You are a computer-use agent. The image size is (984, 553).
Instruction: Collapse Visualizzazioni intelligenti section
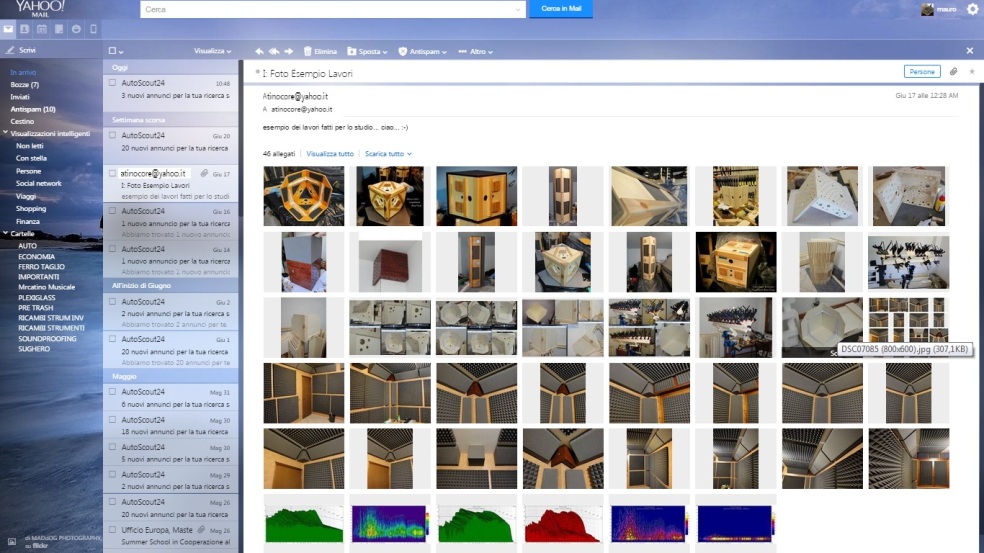[6, 133]
